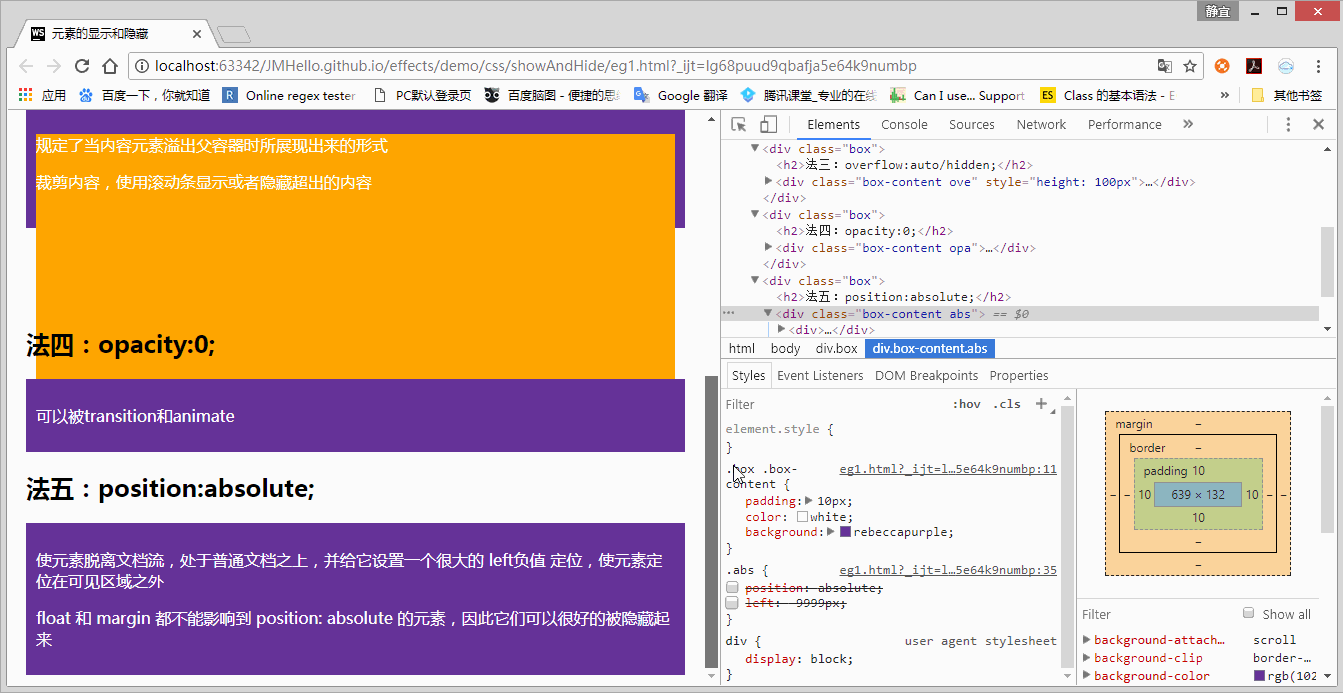Go to the home page icon
Viewport: 1343px width, 693px height.
tap(110, 66)
